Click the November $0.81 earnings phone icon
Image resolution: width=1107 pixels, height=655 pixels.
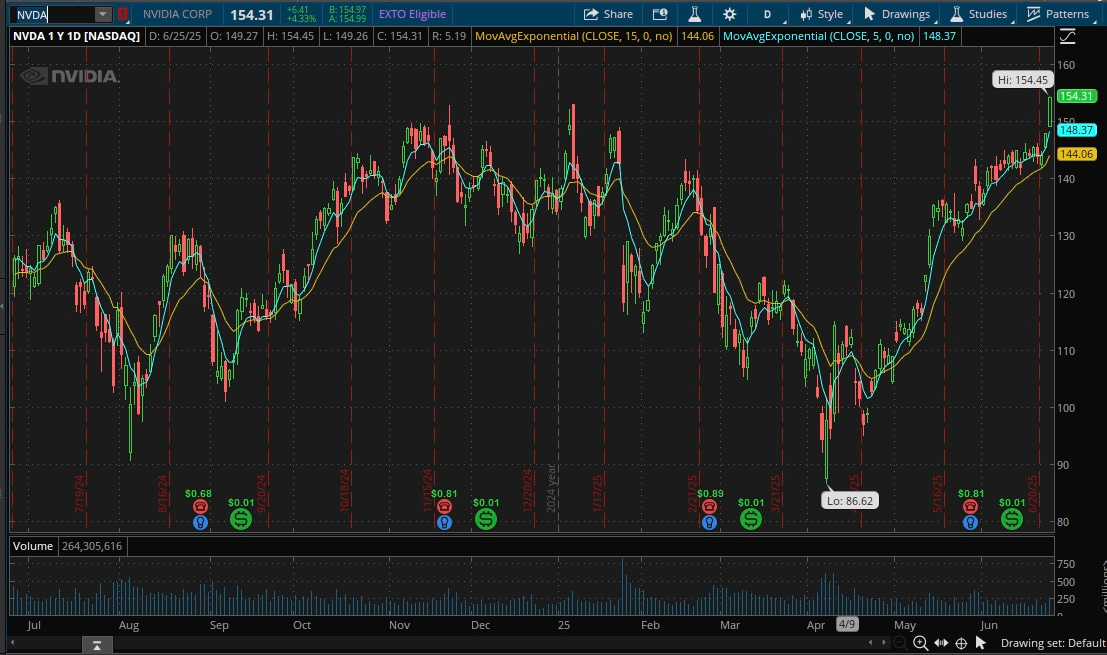pos(444,507)
